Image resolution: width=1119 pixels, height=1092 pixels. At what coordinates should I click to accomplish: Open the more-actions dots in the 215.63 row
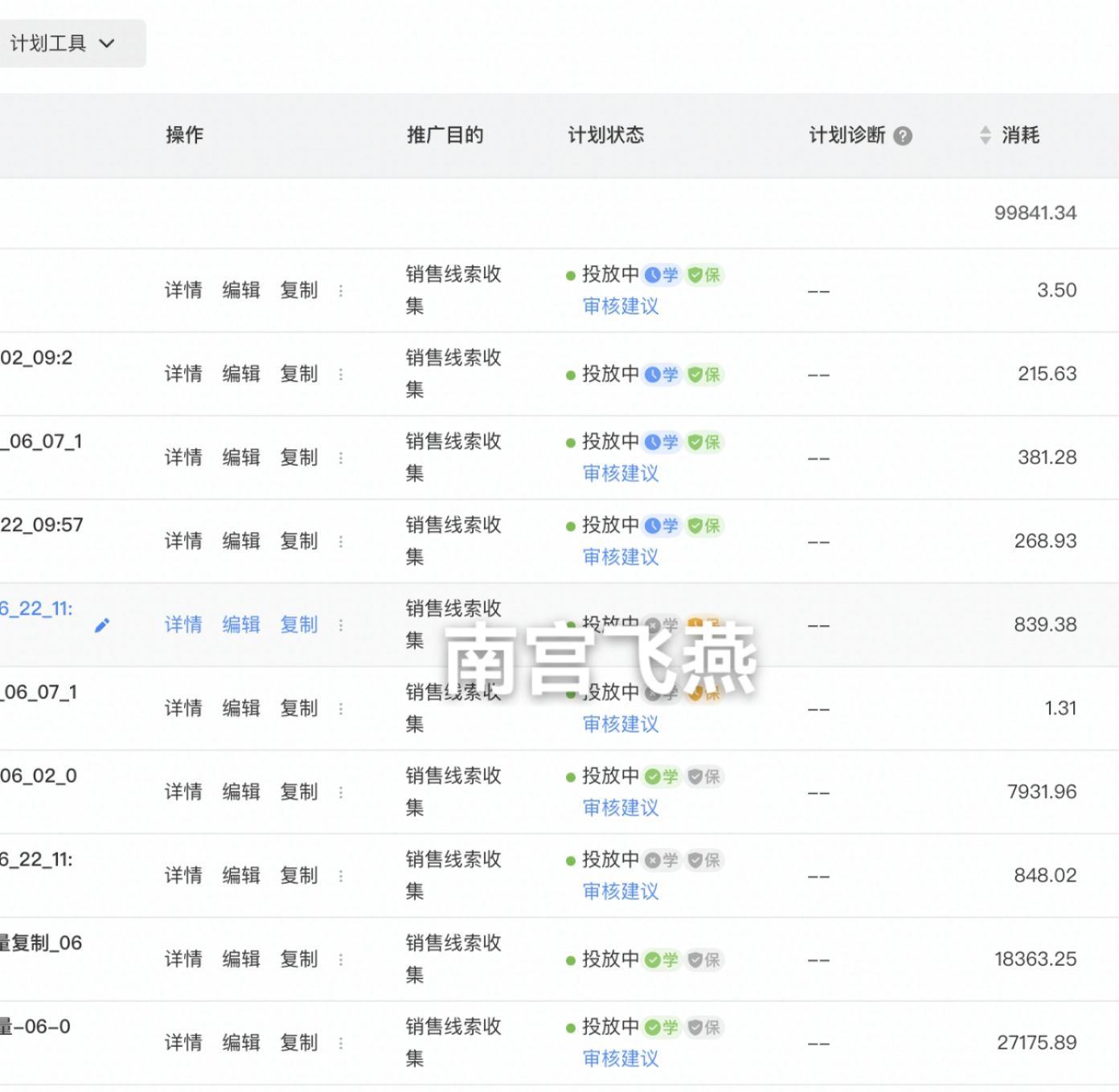click(341, 374)
